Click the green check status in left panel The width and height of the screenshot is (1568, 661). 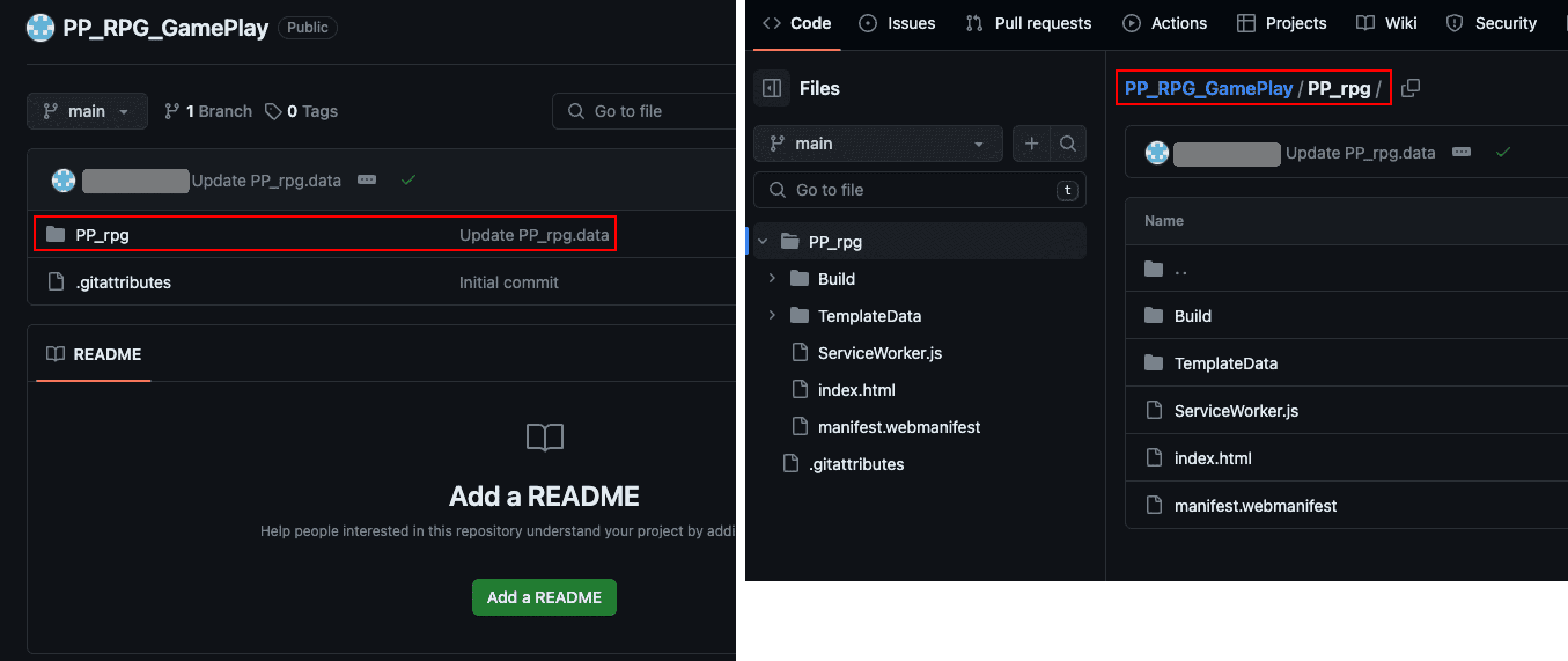pyautogui.click(x=408, y=179)
